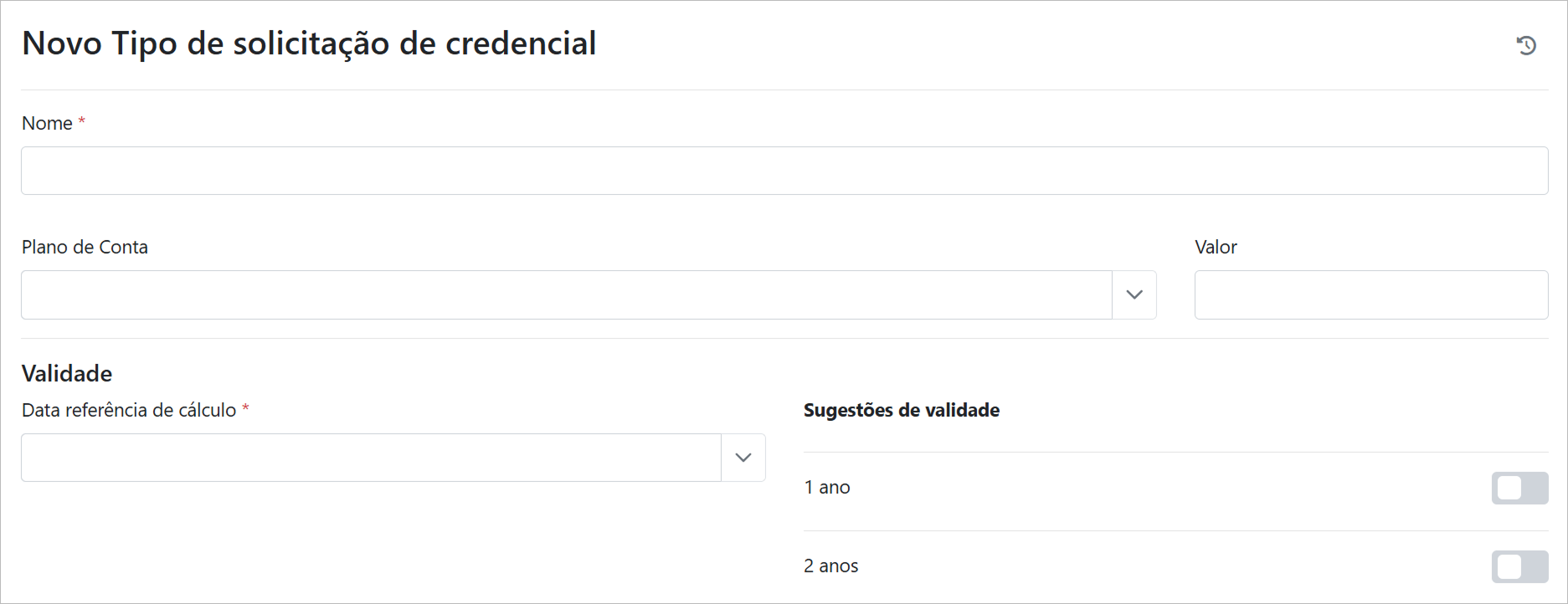The image size is (1568, 604).
Task: Click the red asterisk beside Nome
Action: [x=82, y=121]
